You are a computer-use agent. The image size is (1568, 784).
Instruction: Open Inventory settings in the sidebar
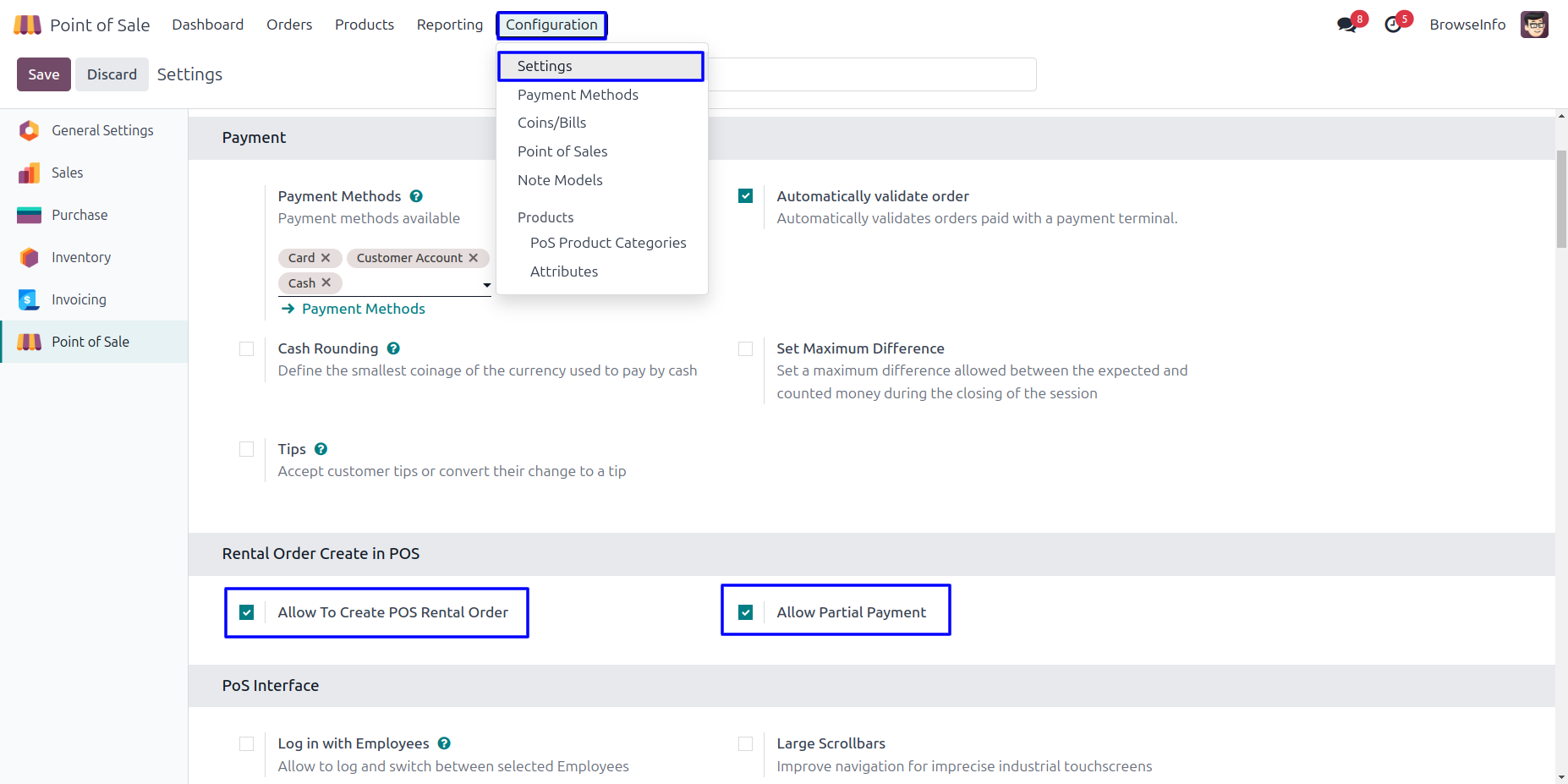click(81, 257)
